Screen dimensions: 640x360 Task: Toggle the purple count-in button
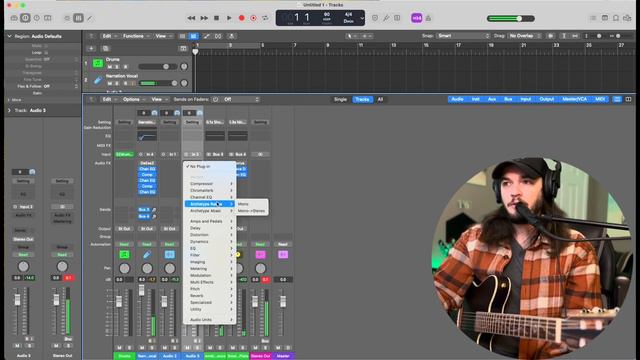point(417,18)
